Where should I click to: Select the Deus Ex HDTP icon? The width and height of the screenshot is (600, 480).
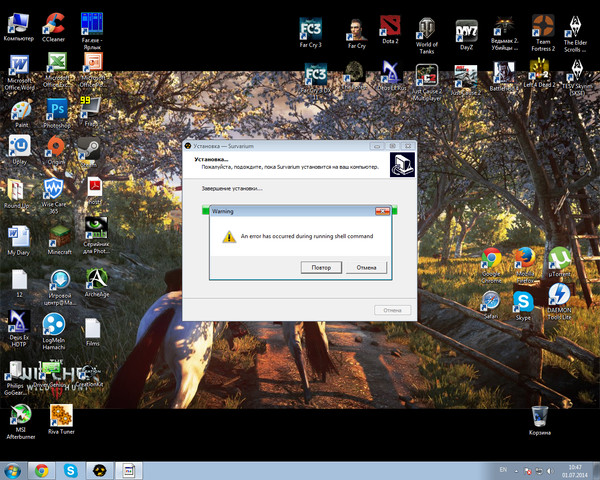pos(19,328)
